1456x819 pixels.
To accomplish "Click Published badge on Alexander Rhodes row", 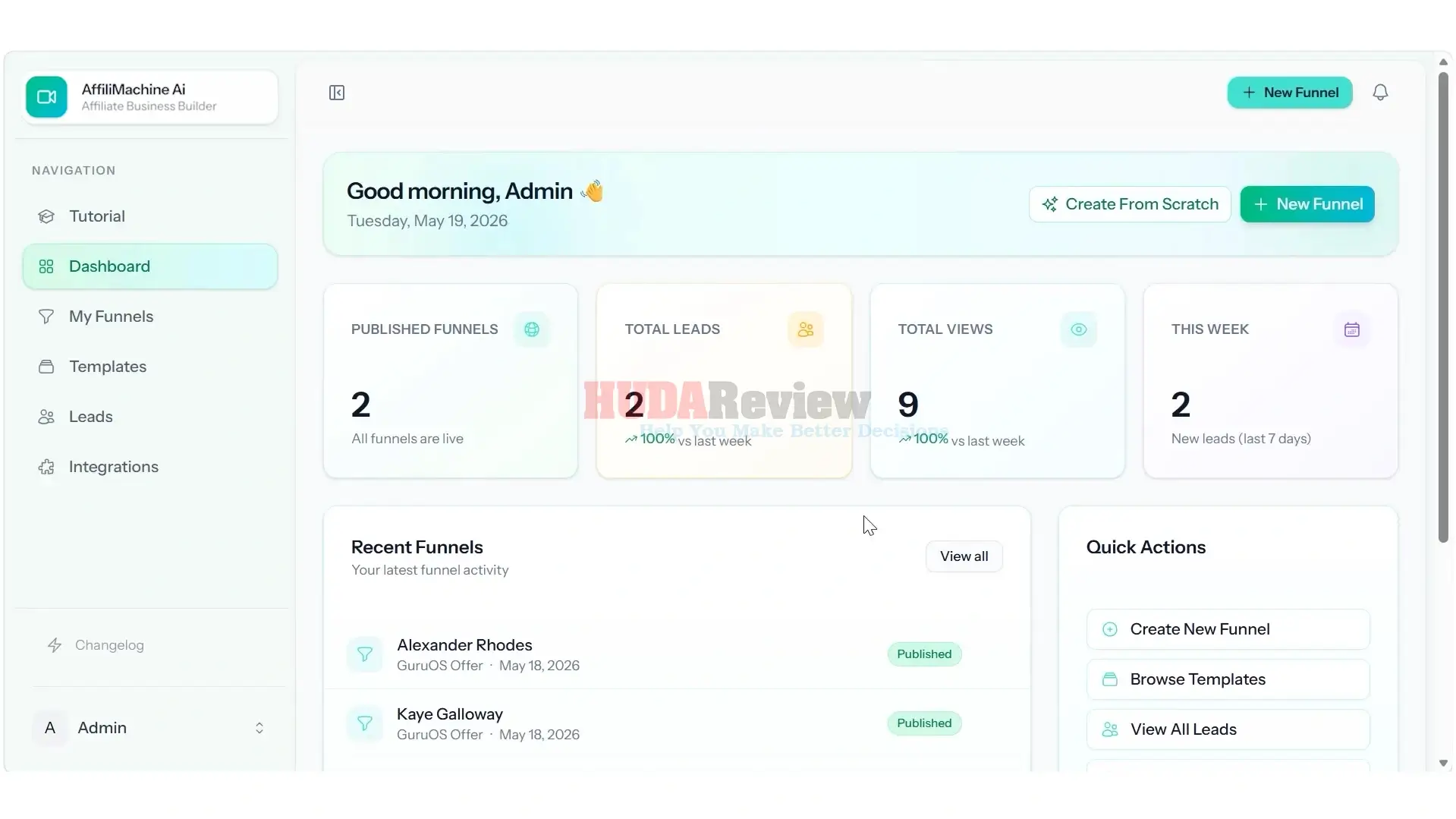I will point(924,654).
